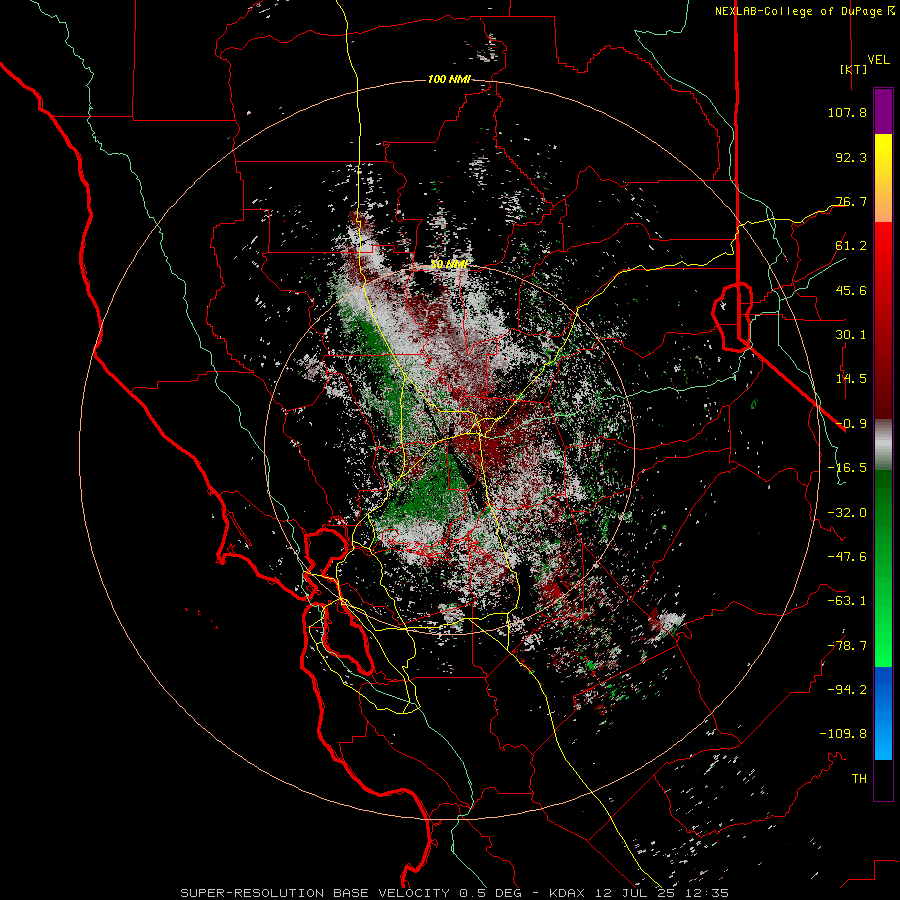Image resolution: width=900 pixels, height=900 pixels.
Task: Click the -94.2 velocity scale value
Action: [x=847, y=690]
